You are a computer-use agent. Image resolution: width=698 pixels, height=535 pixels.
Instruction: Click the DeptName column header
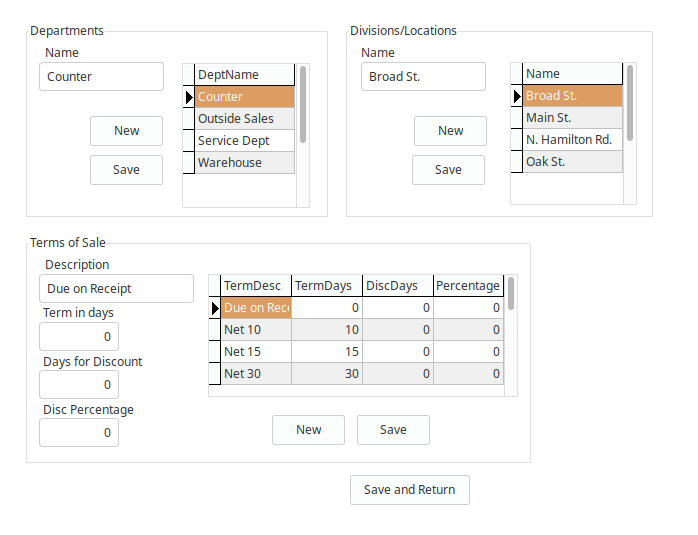(x=244, y=74)
